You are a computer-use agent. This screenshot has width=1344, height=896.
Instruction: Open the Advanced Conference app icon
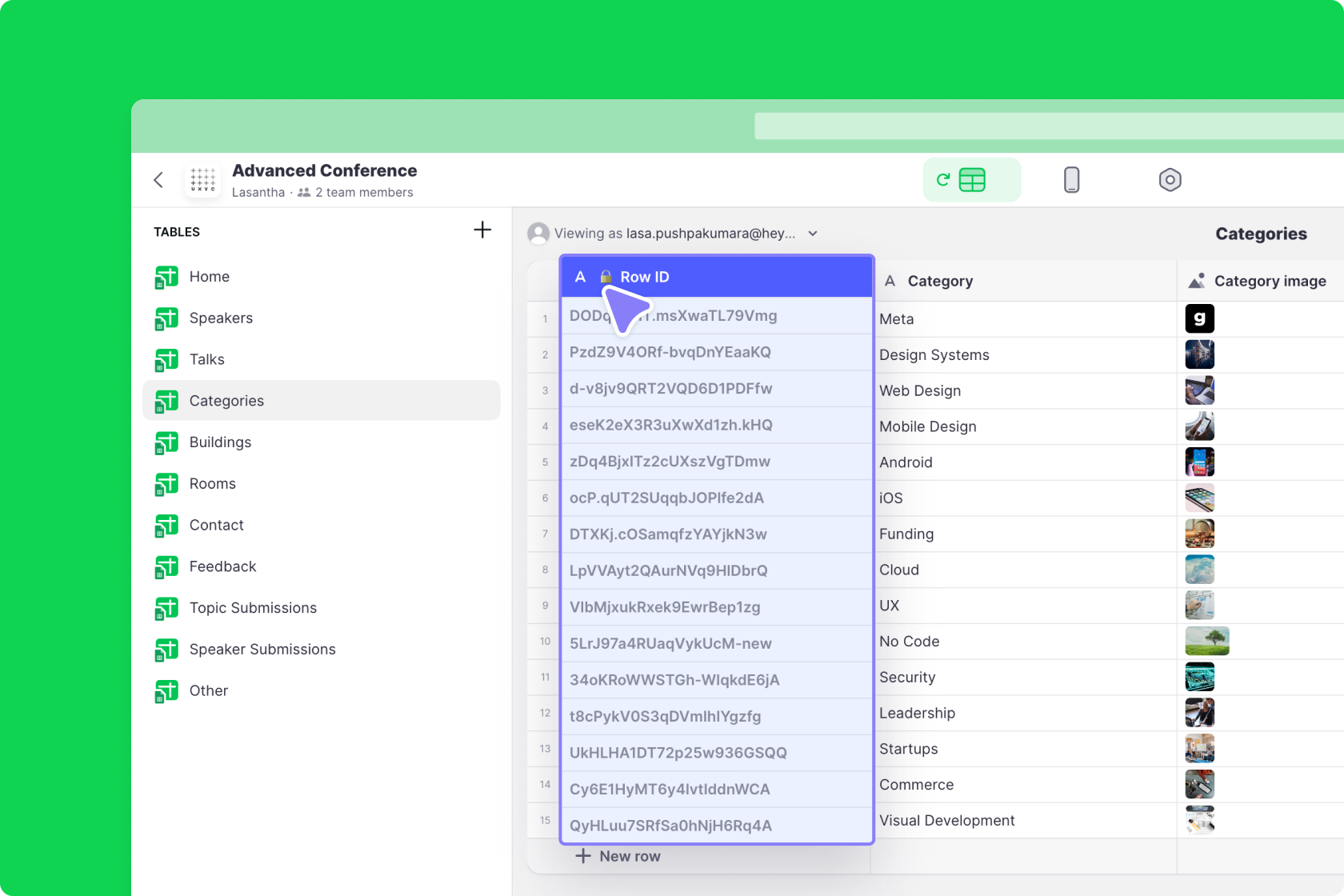tap(203, 180)
